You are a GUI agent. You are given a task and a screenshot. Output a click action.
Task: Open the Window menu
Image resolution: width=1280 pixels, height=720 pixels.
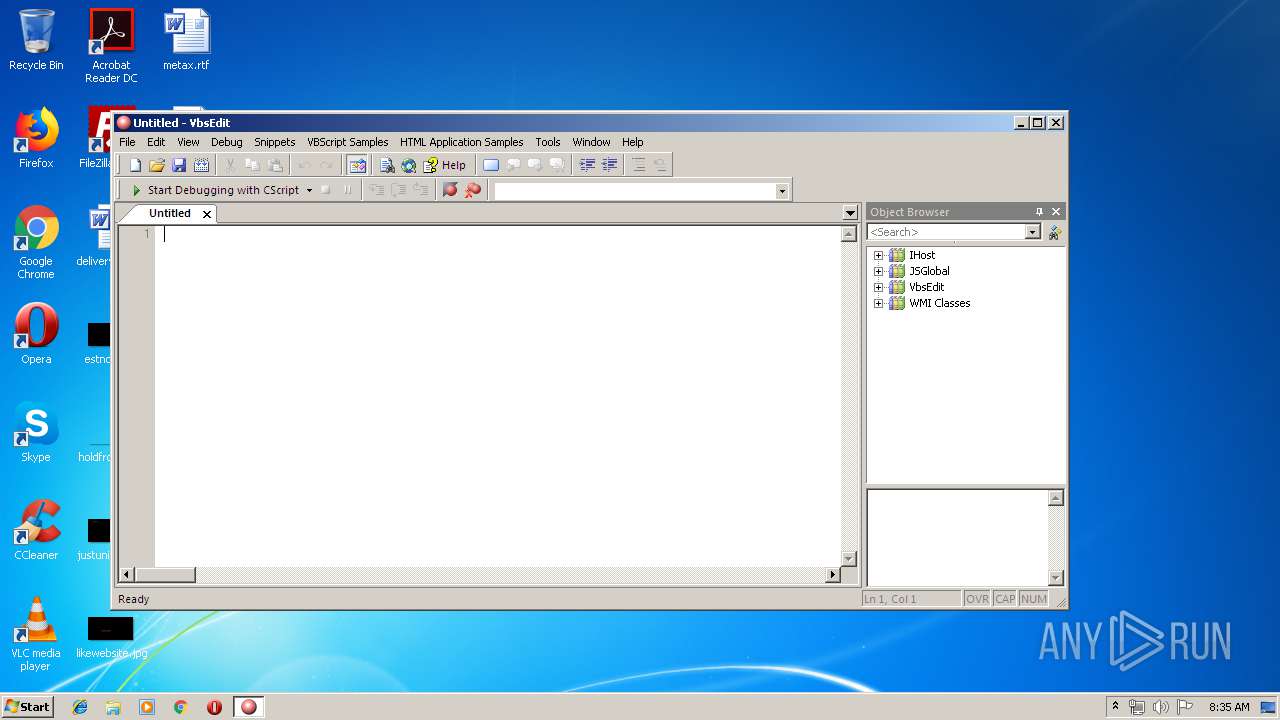tap(591, 142)
